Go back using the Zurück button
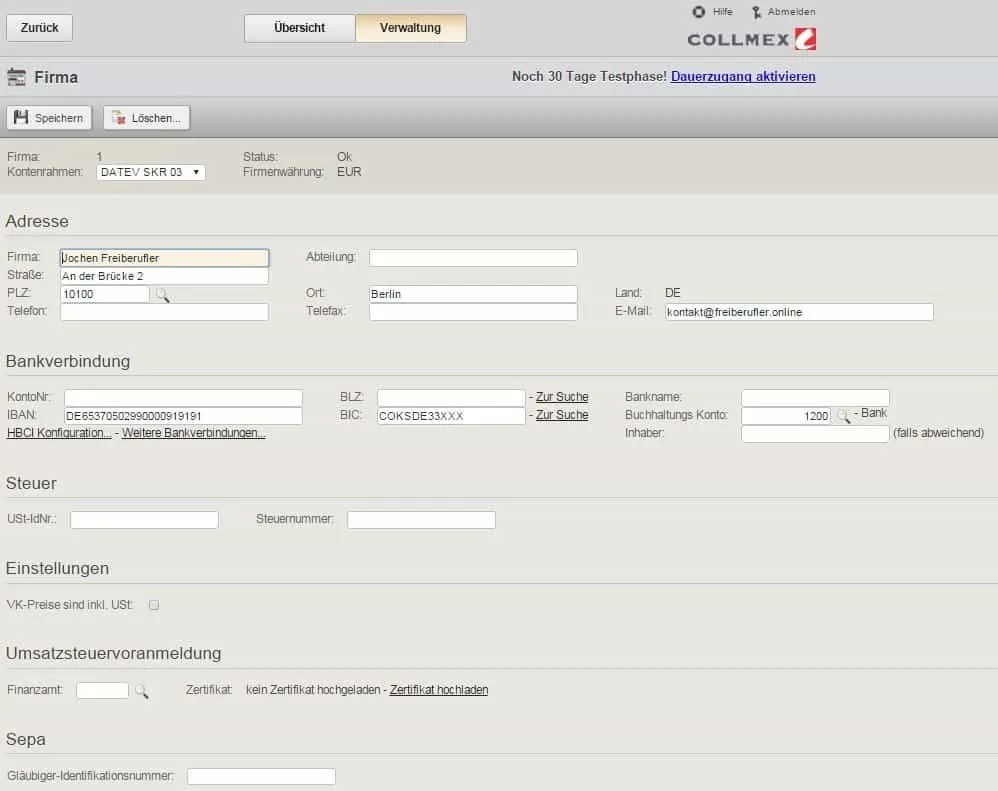Screen dimensions: 998x791 pyautogui.click(x=39, y=28)
